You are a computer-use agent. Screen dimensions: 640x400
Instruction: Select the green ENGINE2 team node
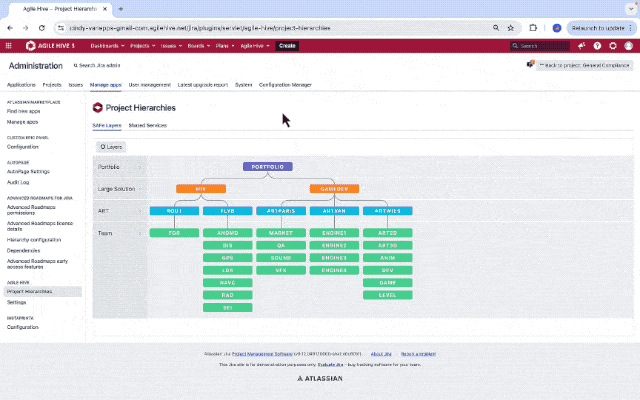[x=334, y=245]
